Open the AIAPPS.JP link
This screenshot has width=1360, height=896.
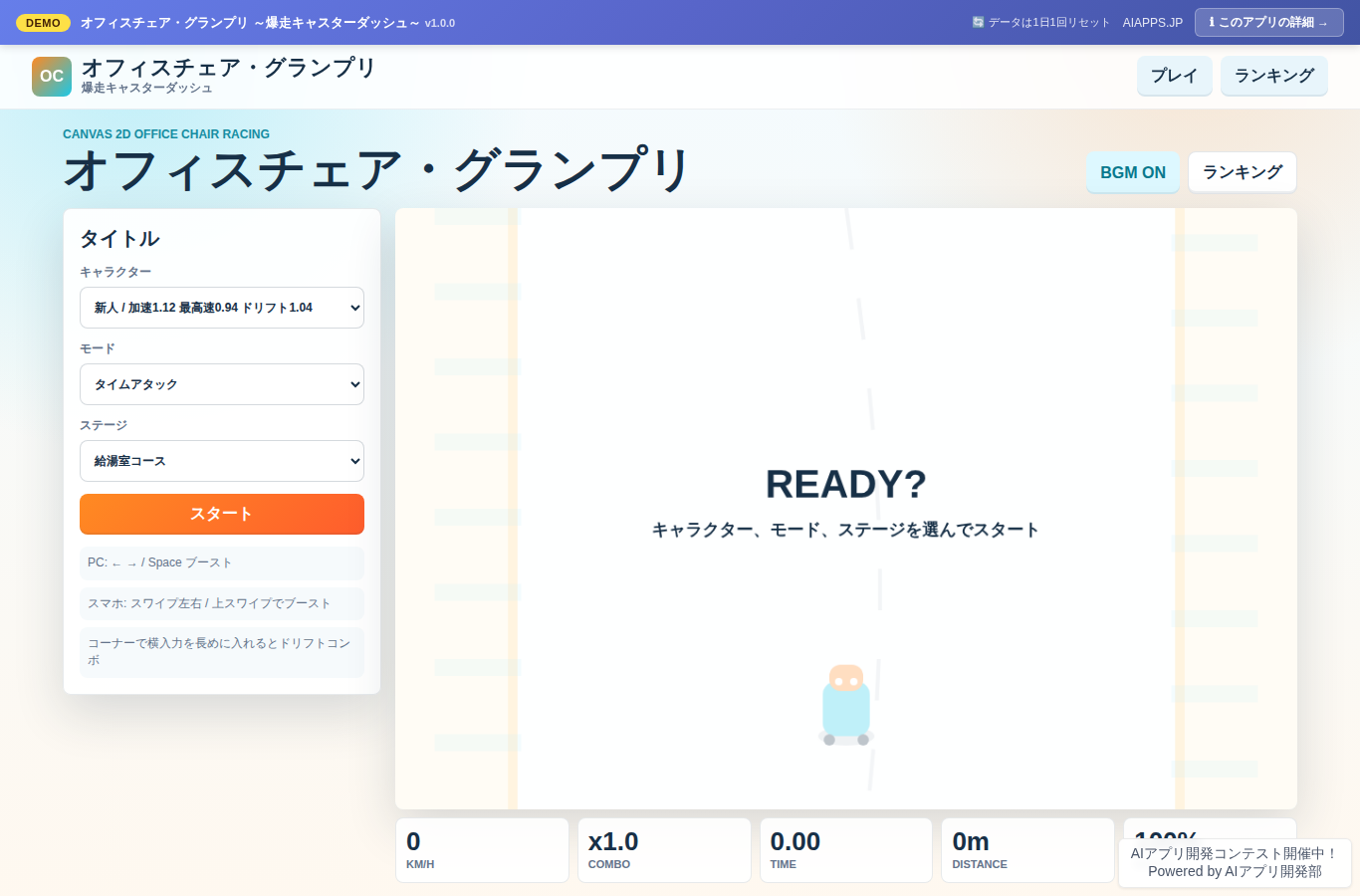[1153, 22]
